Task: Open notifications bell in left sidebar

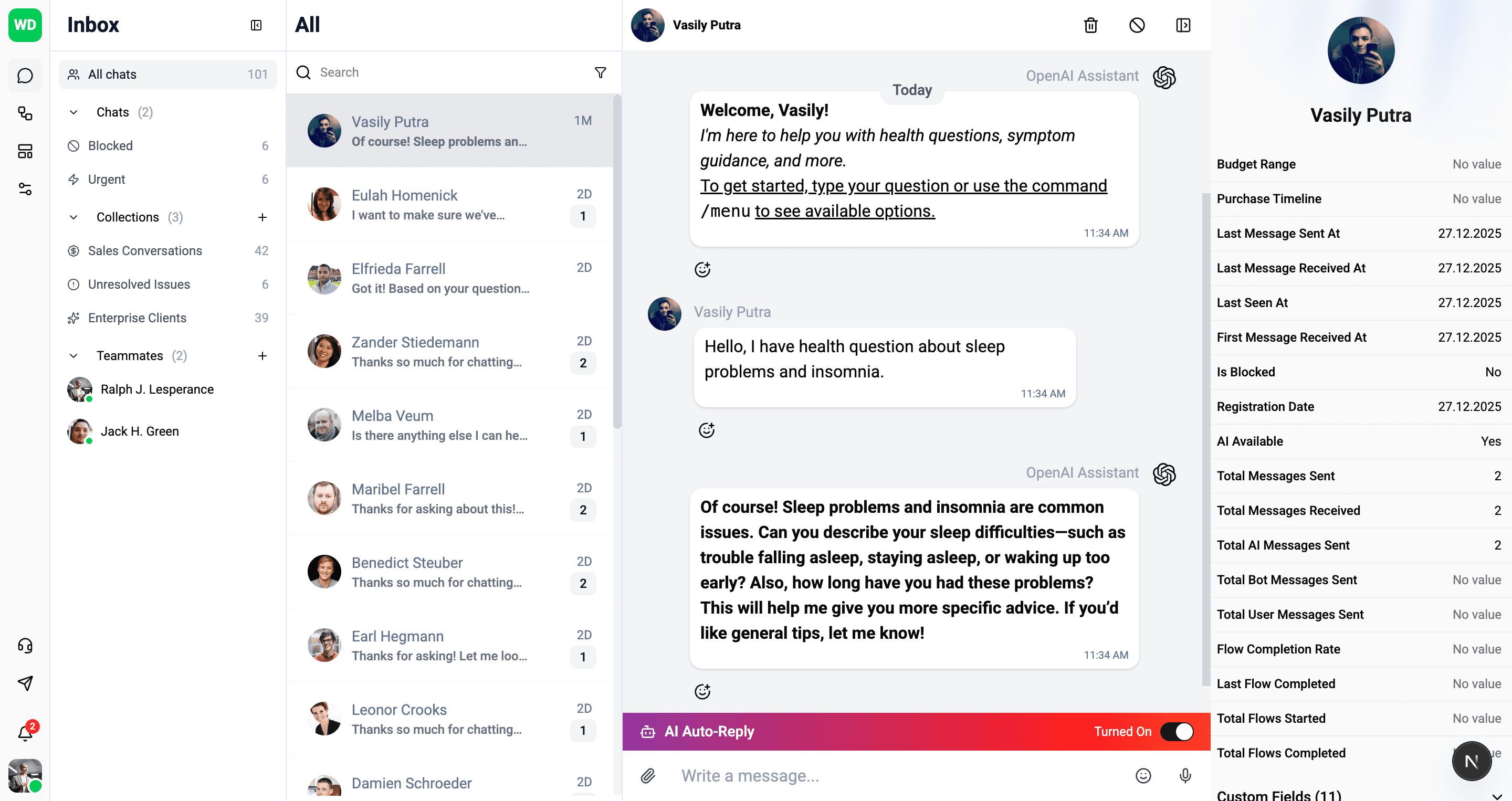Action: click(25, 732)
